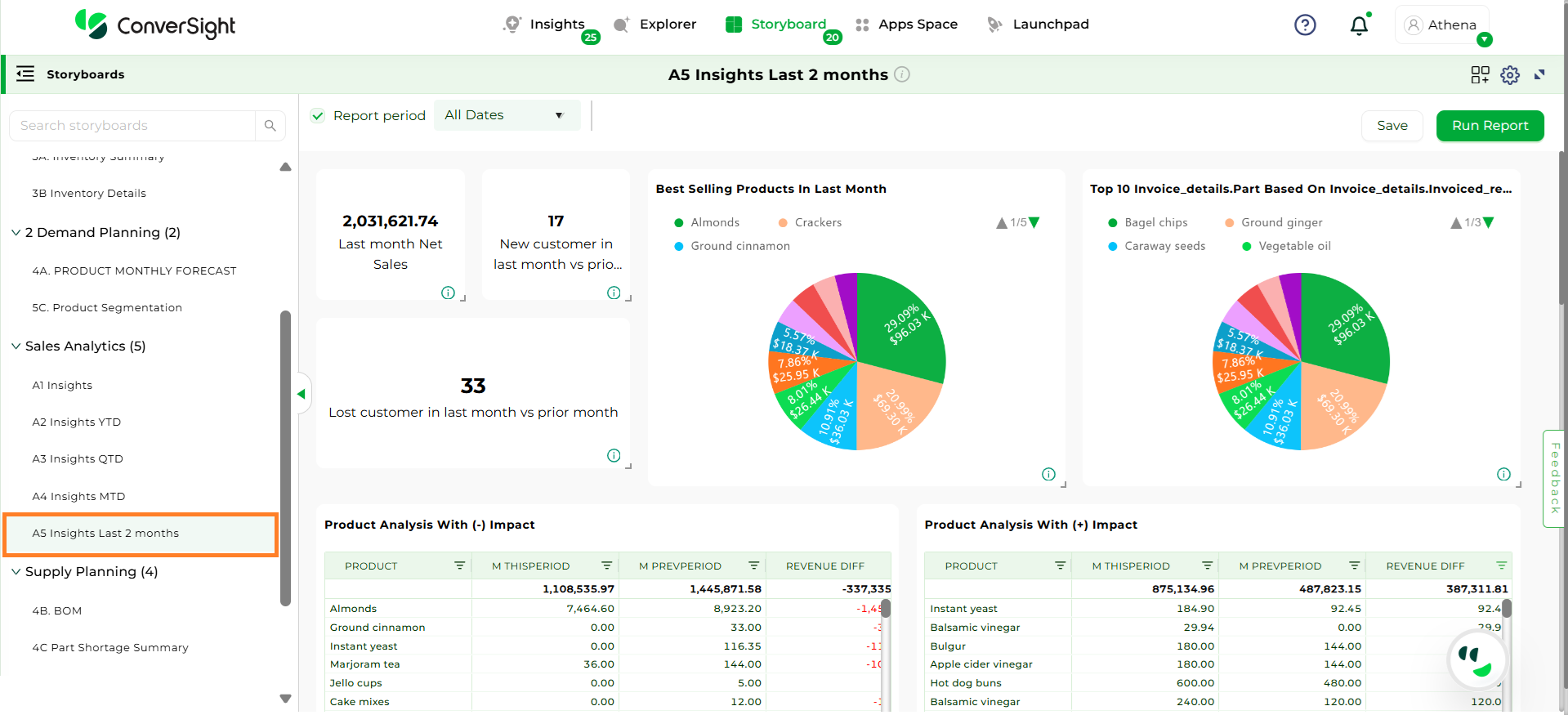Open filter on PRODUCT column in (-) Impact table
The image size is (1568, 715).
tap(459, 565)
